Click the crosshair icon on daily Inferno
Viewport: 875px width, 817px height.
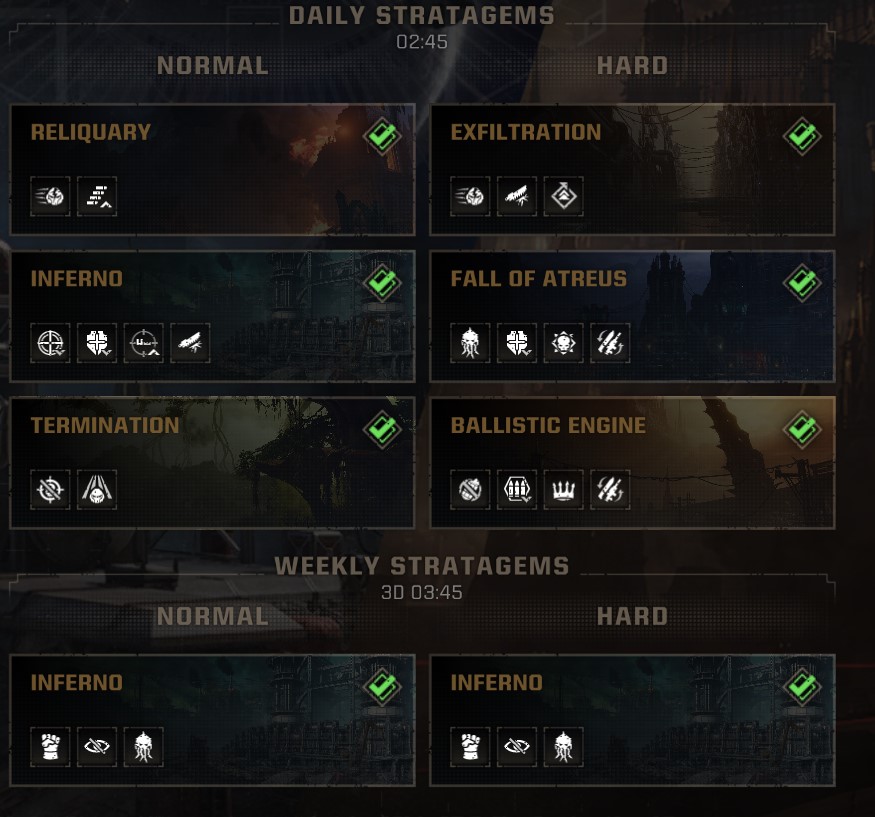(x=50, y=343)
